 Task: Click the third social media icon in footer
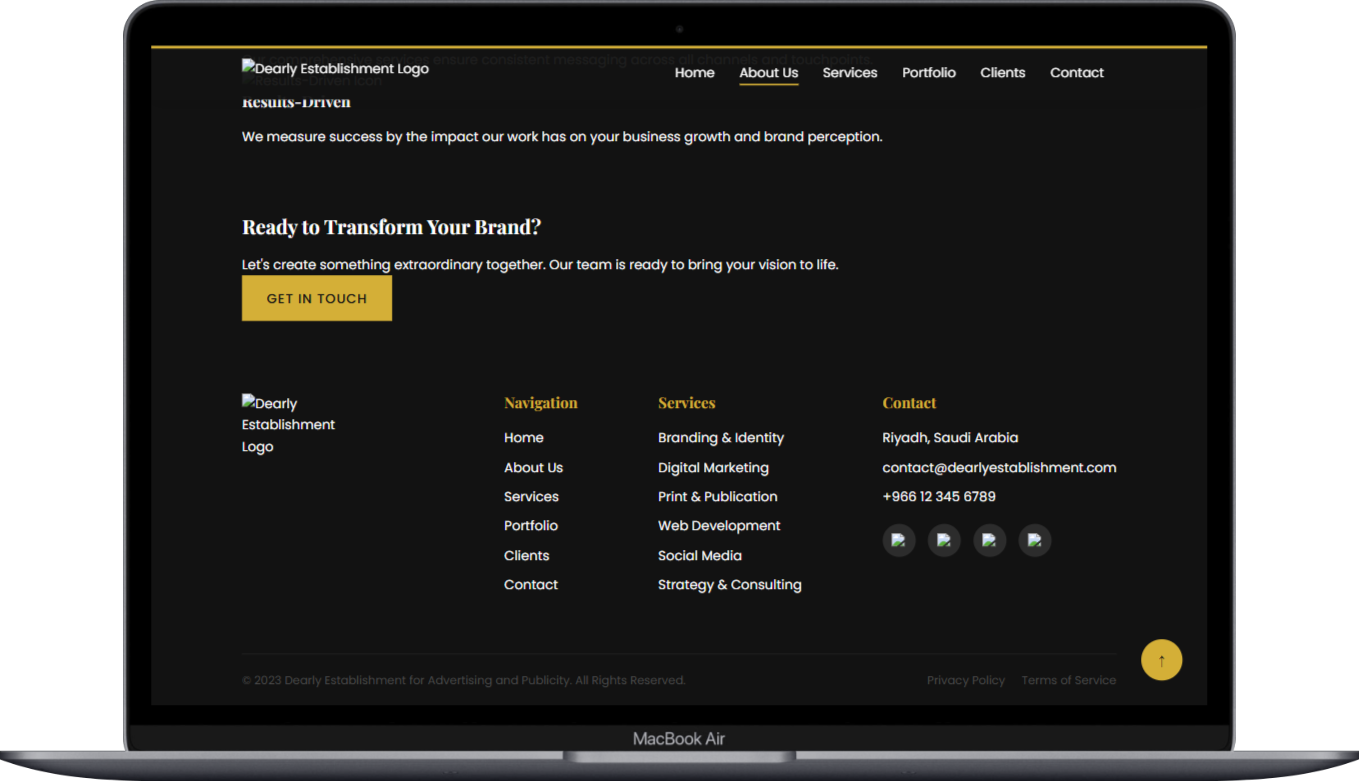click(989, 541)
